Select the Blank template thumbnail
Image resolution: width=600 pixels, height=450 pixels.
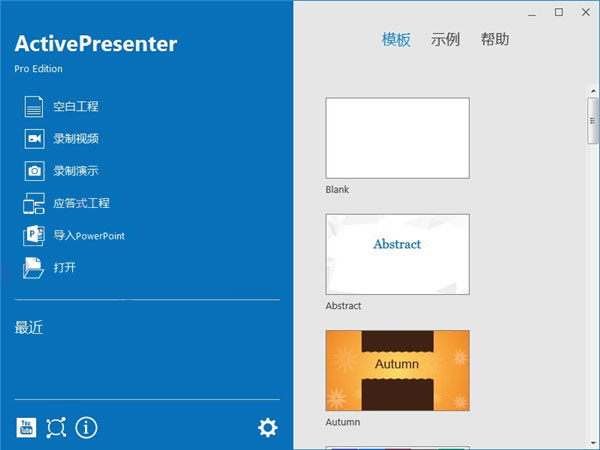pyautogui.click(x=398, y=138)
